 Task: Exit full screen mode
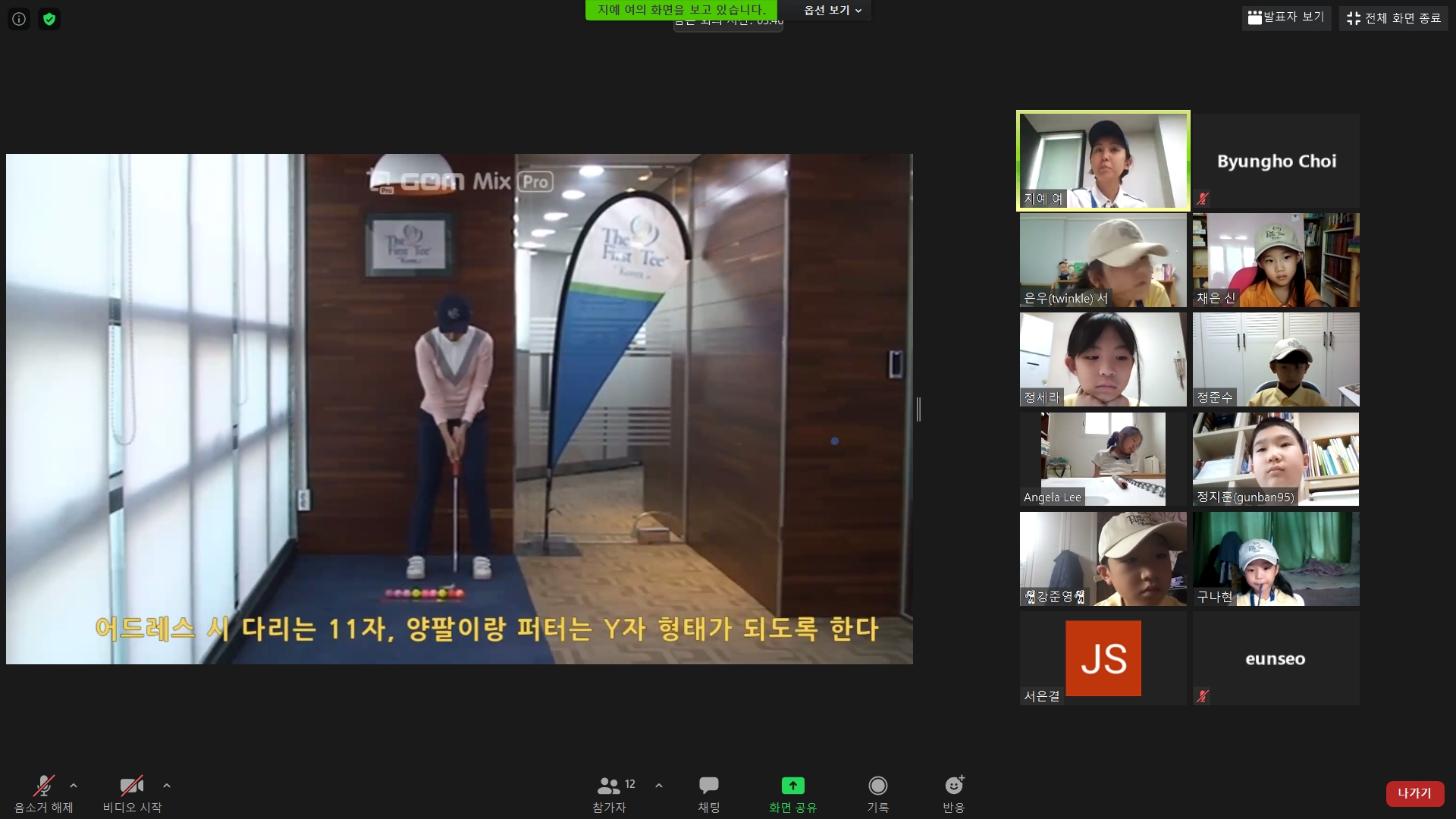pos(1394,17)
